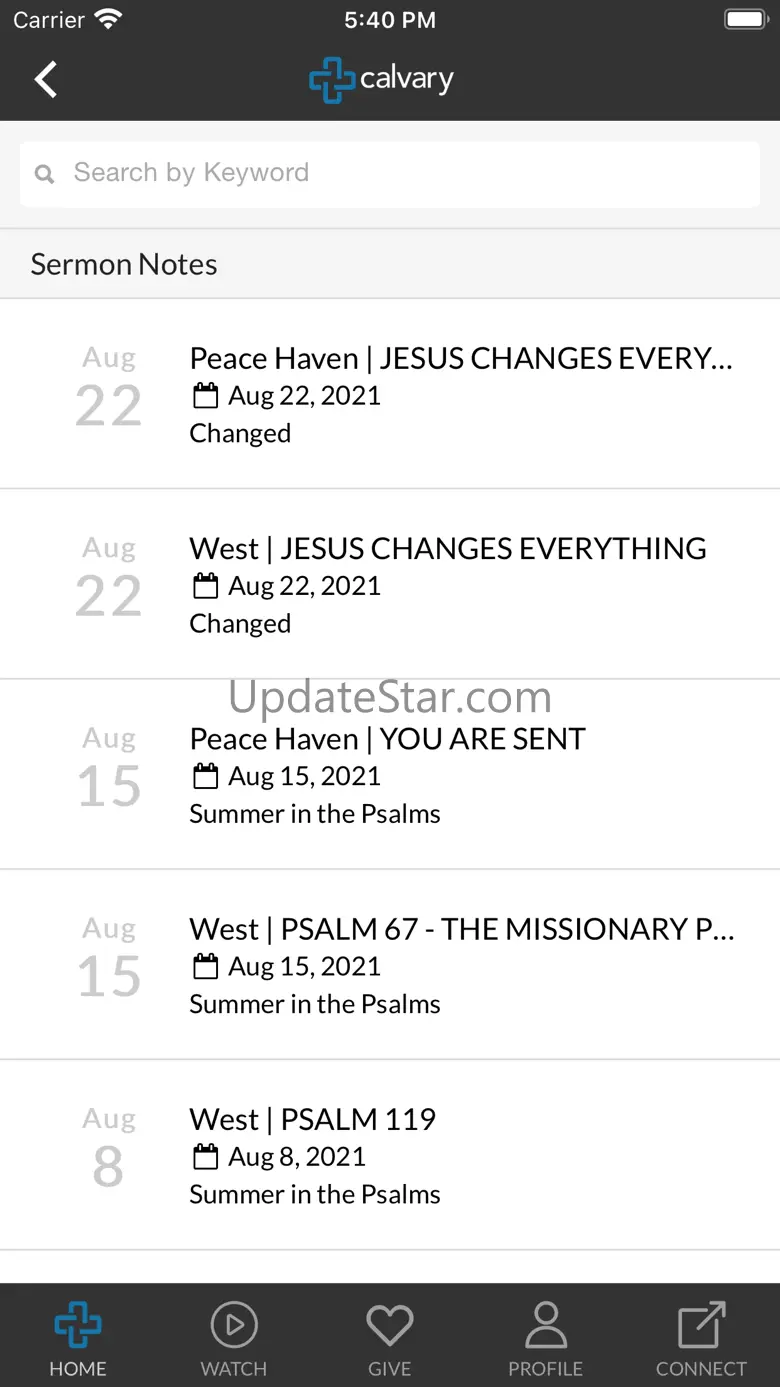Open West PSALM 119 sermon notes
Image resolution: width=780 pixels, height=1387 pixels.
pos(390,1155)
